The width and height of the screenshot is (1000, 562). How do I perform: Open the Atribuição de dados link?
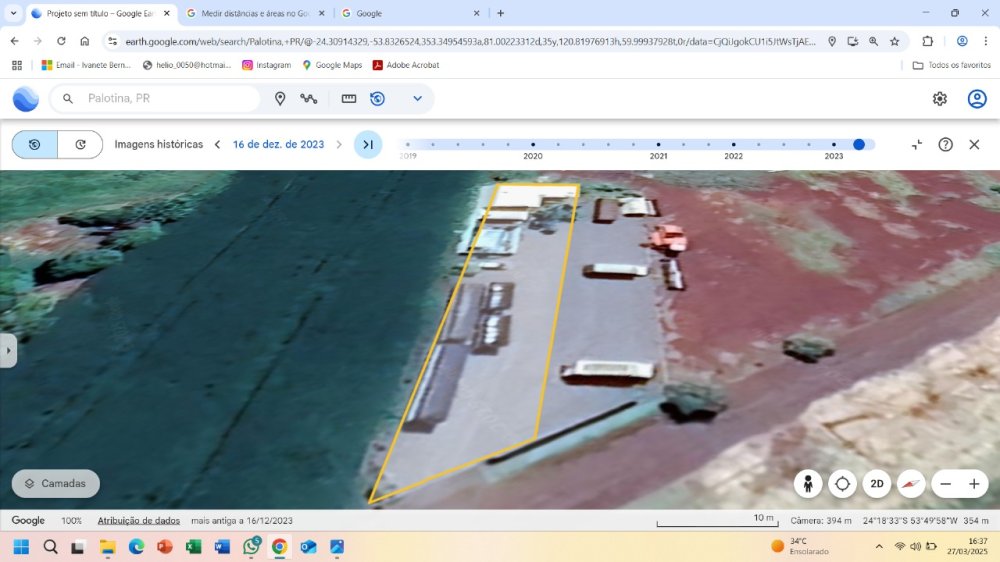pyautogui.click(x=138, y=521)
